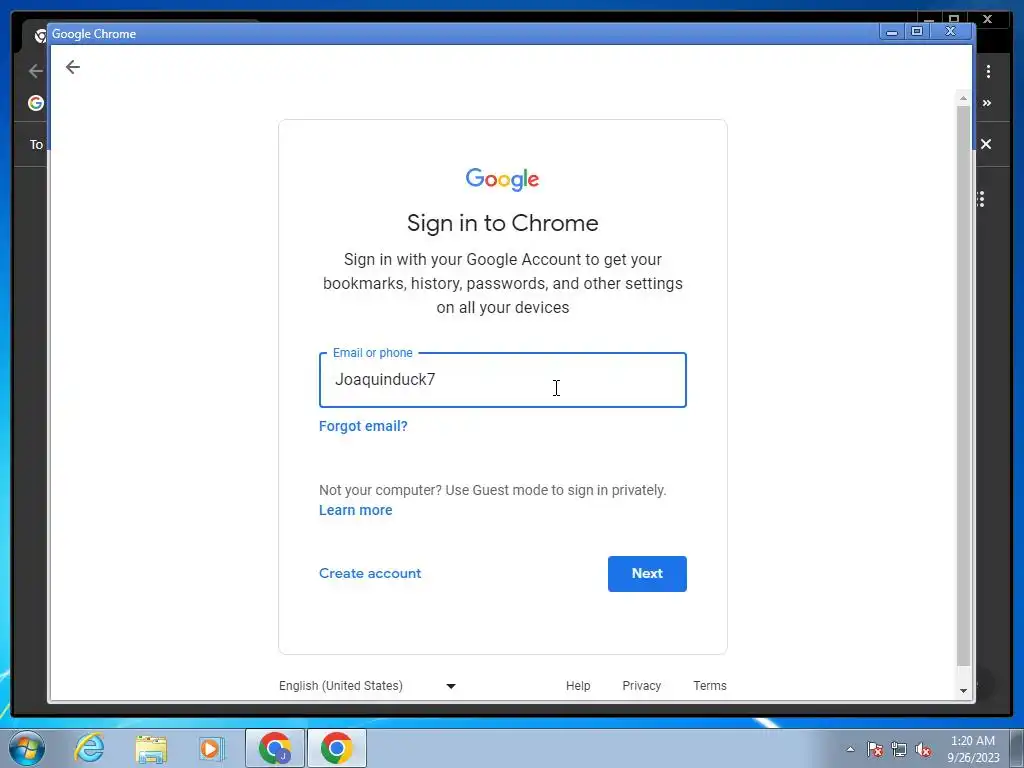This screenshot has height=768, width=1024.
Task: Switch to Chrome window with profile badge in taskbar
Action: click(x=275, y=748)
